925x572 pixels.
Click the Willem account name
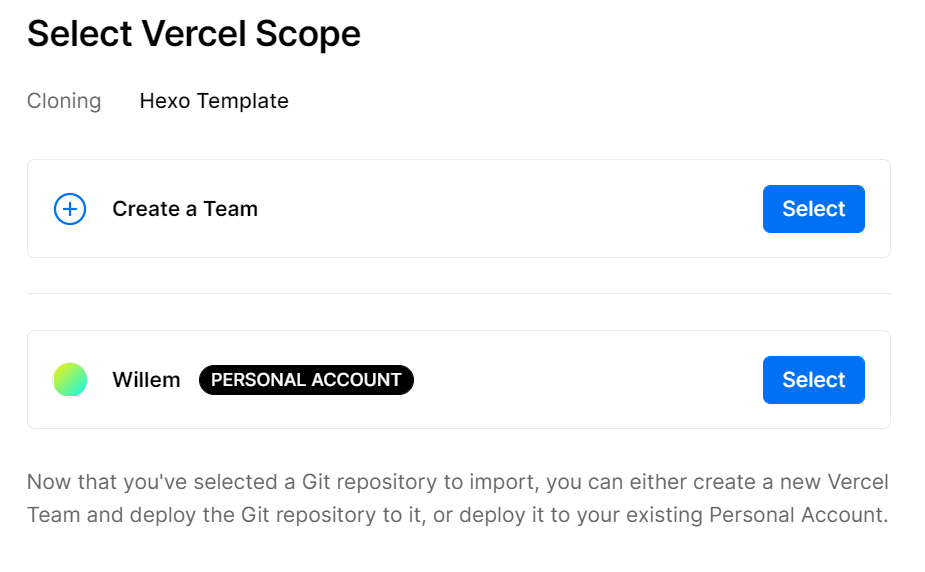click(146, 380)
